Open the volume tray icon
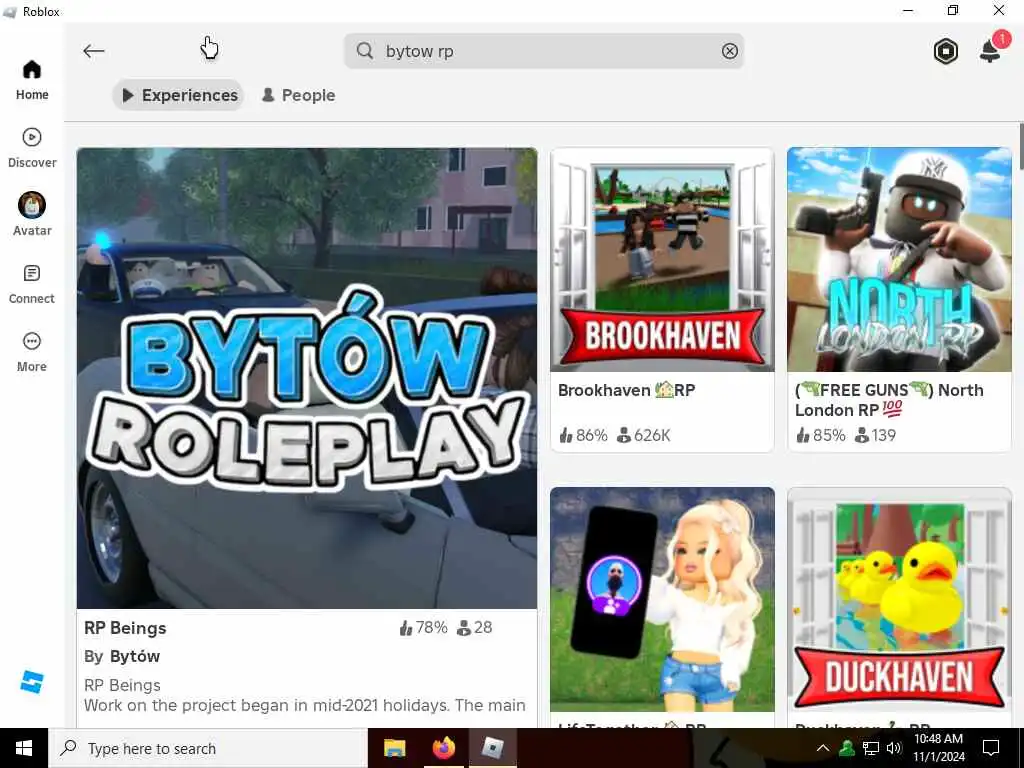Screen dimensions: 1024x768 894,748
